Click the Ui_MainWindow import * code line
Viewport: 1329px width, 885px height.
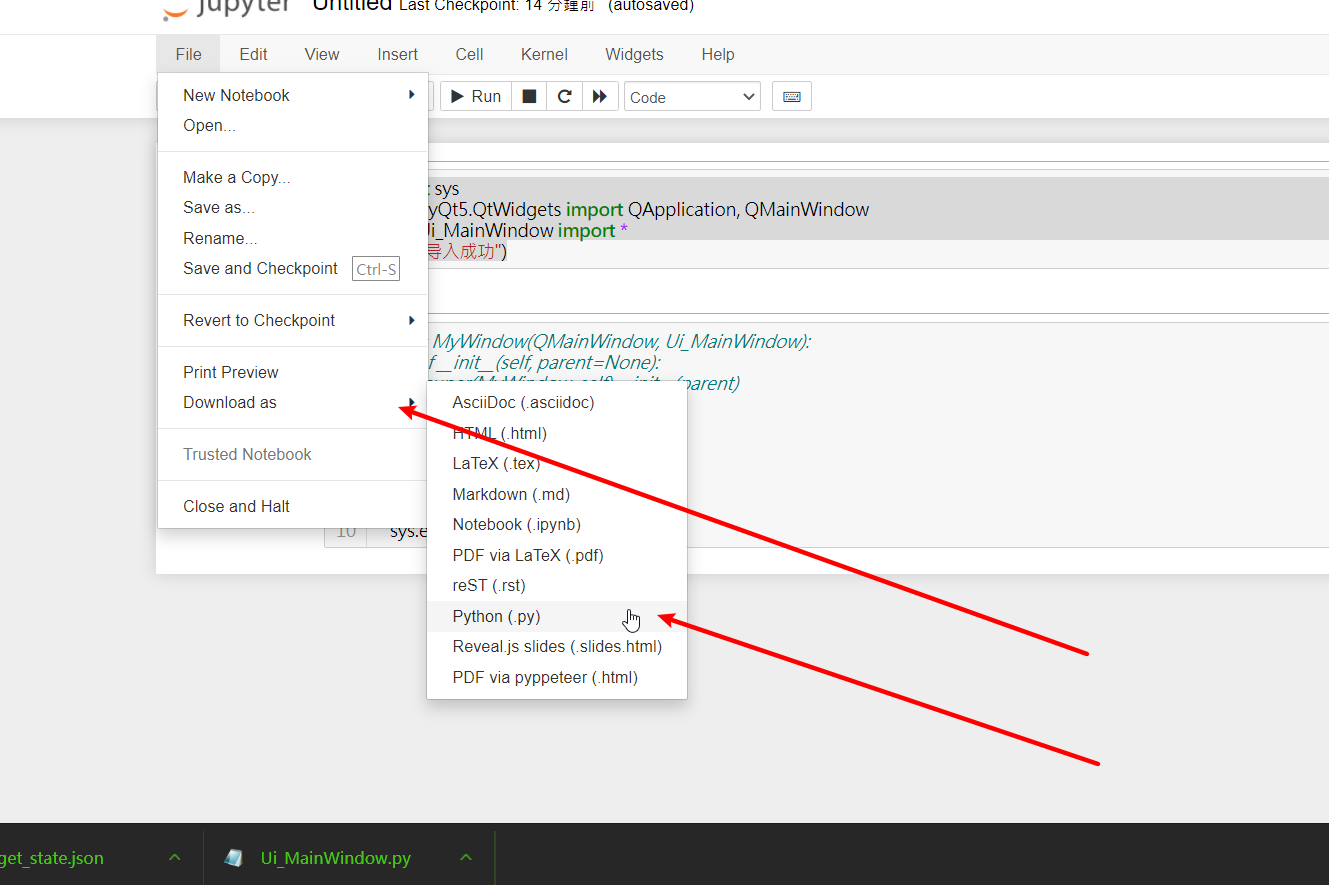[x=528, y=230]
